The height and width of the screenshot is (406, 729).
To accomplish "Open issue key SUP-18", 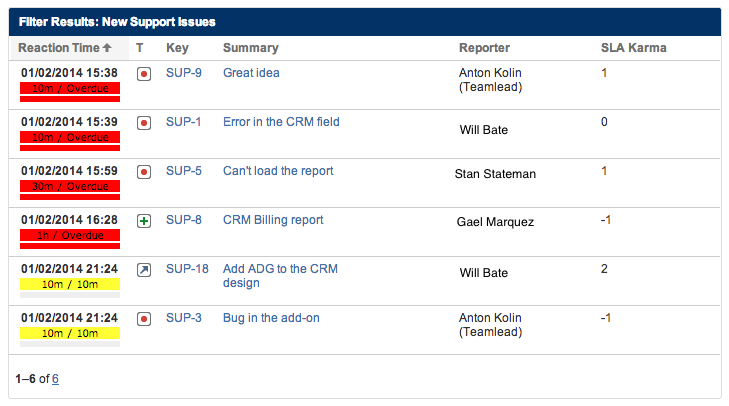I will (186, 269).
